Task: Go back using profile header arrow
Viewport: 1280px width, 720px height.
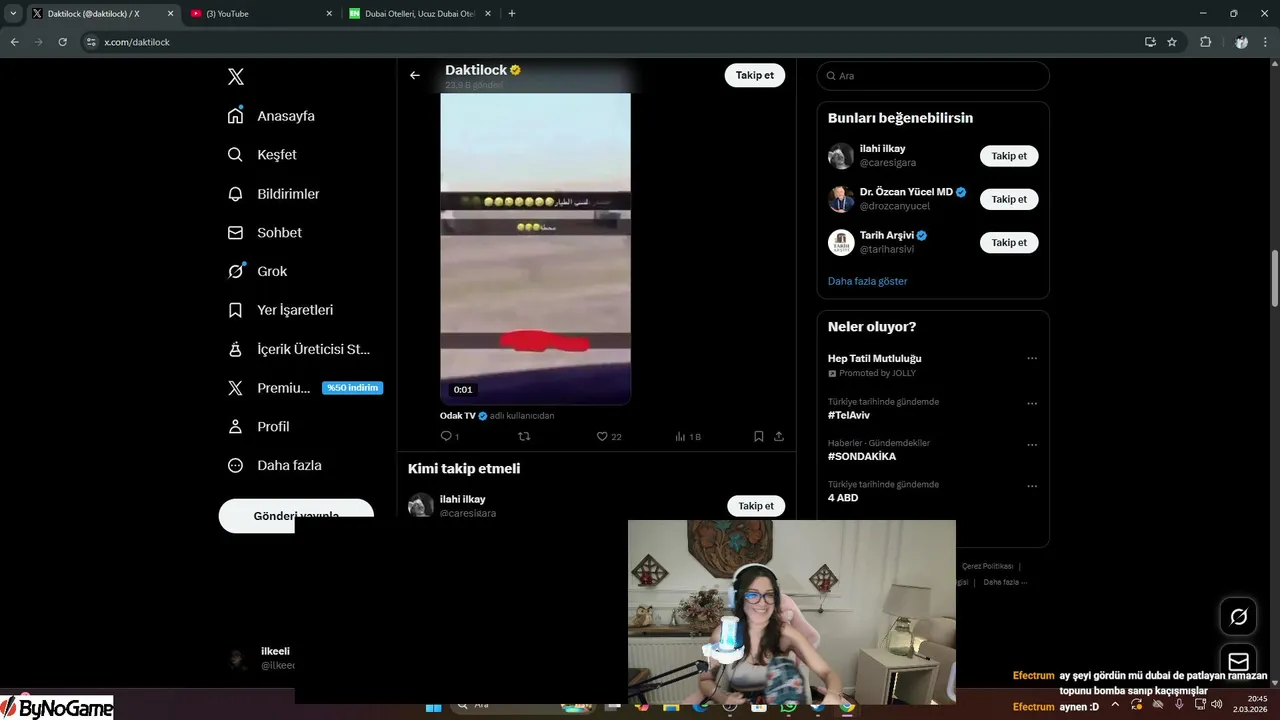Action: coord(415,75)
